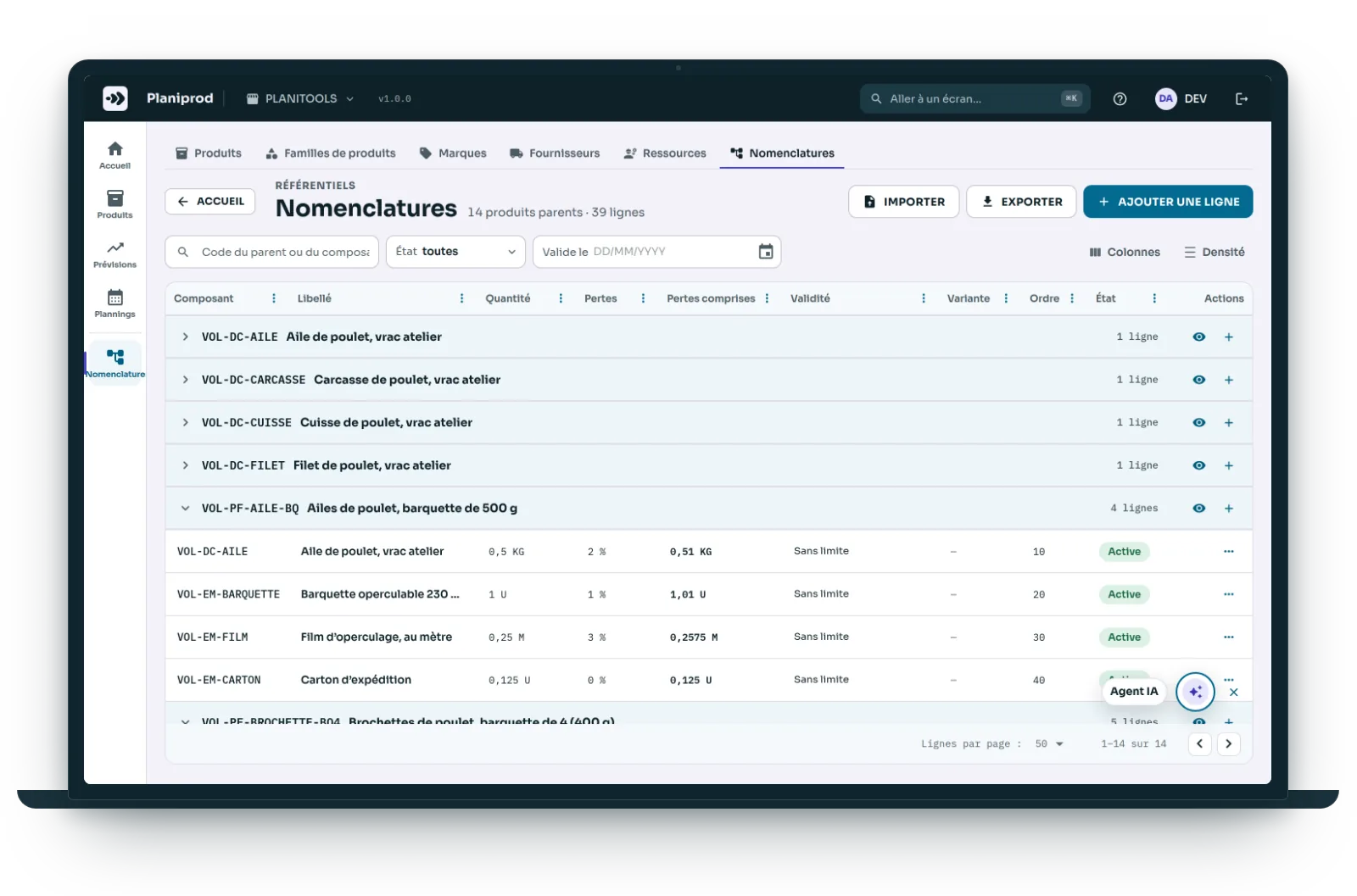Collapse the VOL-PF-AILE-BQ group row
Viewport: 1357px width, 896px height.
point(185,509)
